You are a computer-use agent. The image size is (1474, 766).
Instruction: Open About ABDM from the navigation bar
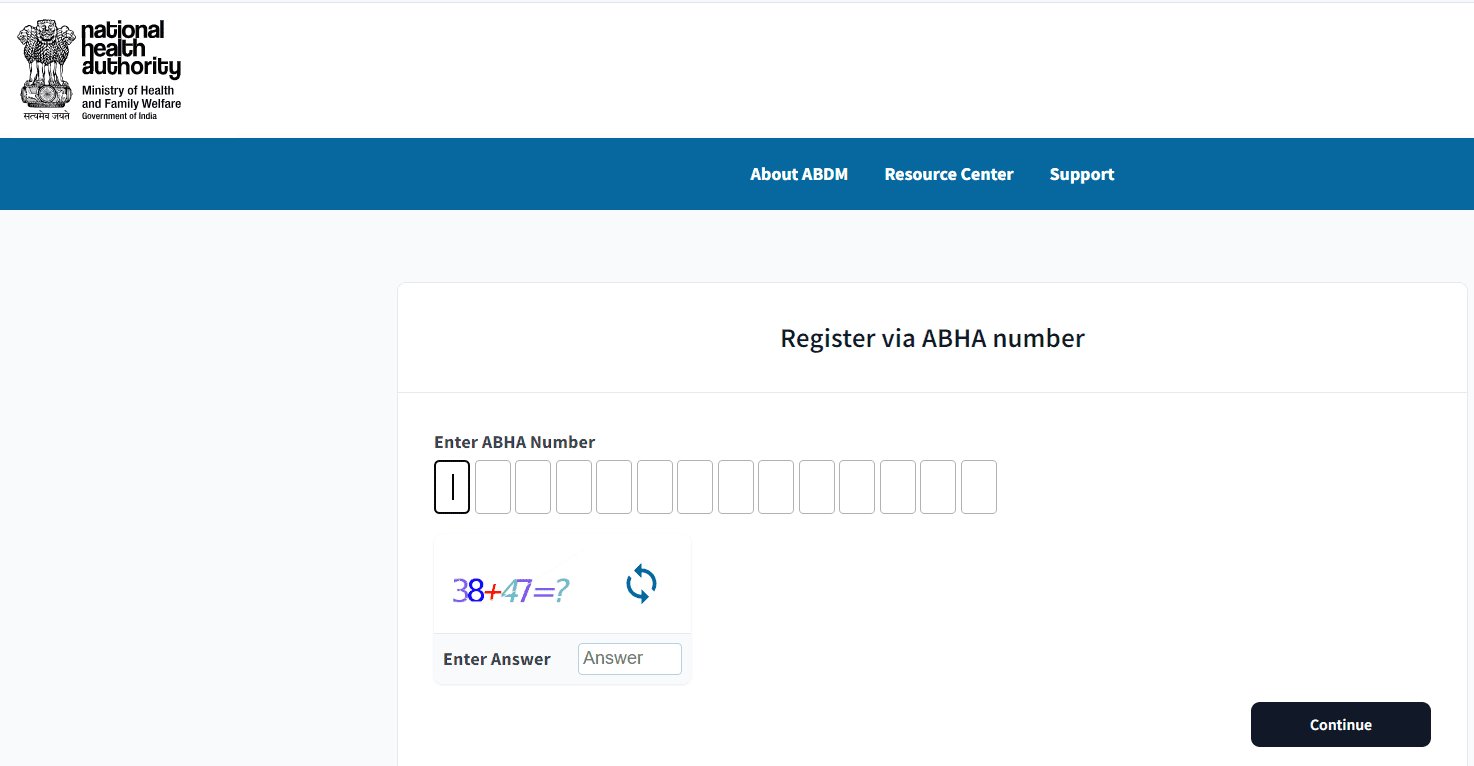coord(798,173)
